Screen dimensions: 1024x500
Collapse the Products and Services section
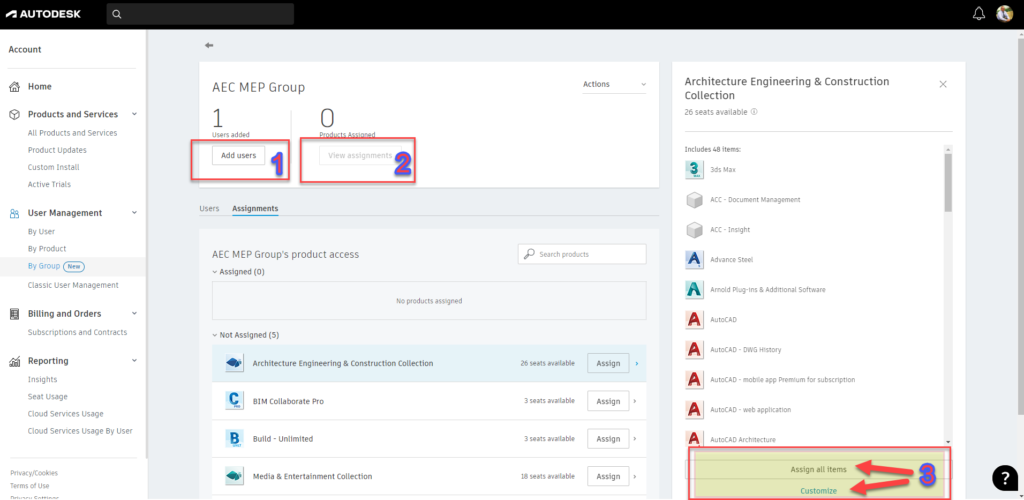[134, 114]
